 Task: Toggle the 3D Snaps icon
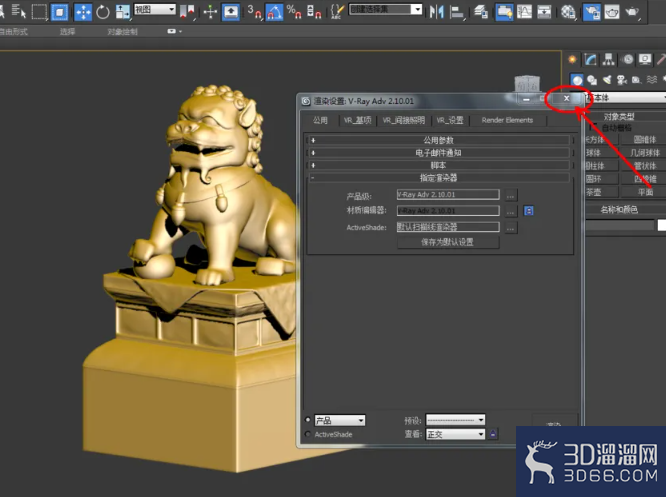254,12
